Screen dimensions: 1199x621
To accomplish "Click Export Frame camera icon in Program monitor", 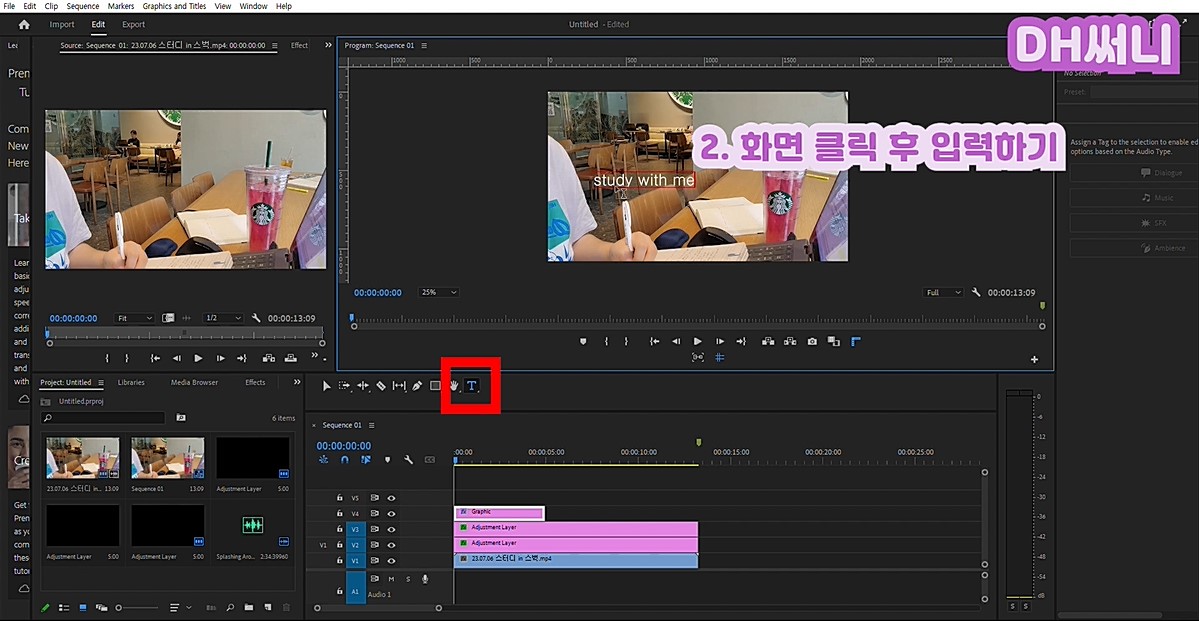I will 812,341.
